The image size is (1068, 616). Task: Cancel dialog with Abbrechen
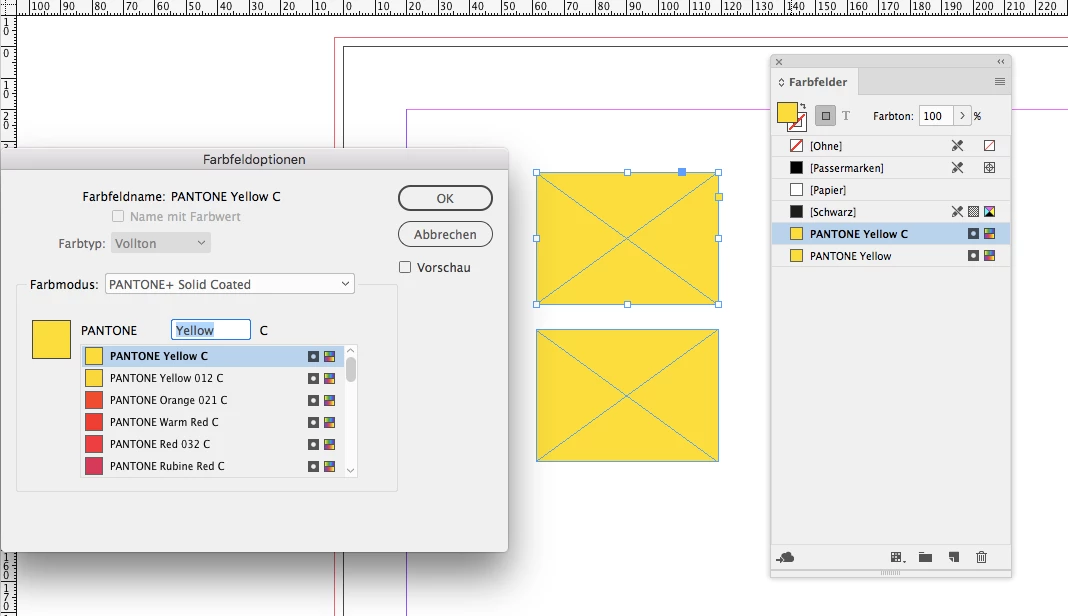point(445,234)
